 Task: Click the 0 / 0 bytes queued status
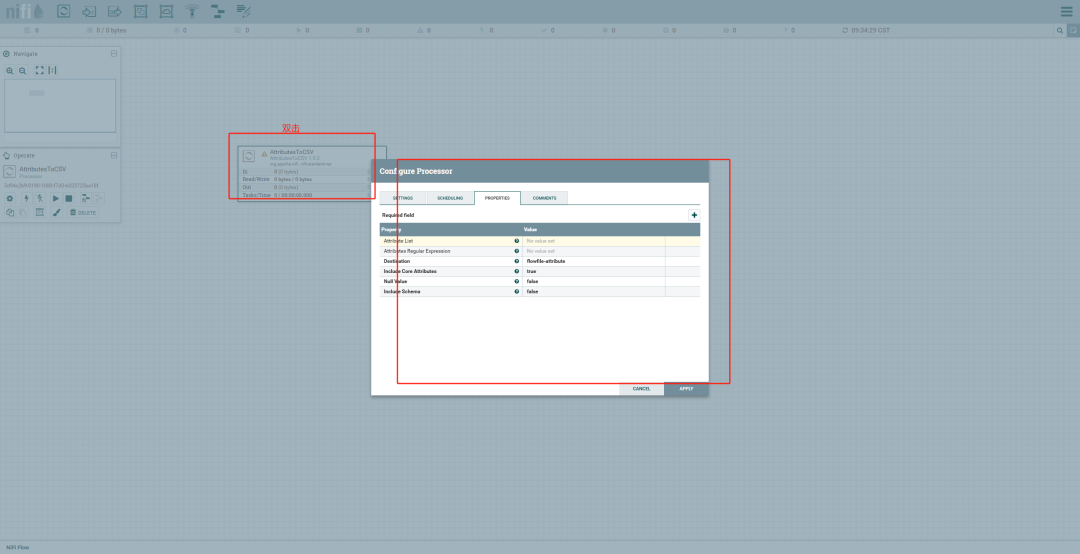[111, 30]
